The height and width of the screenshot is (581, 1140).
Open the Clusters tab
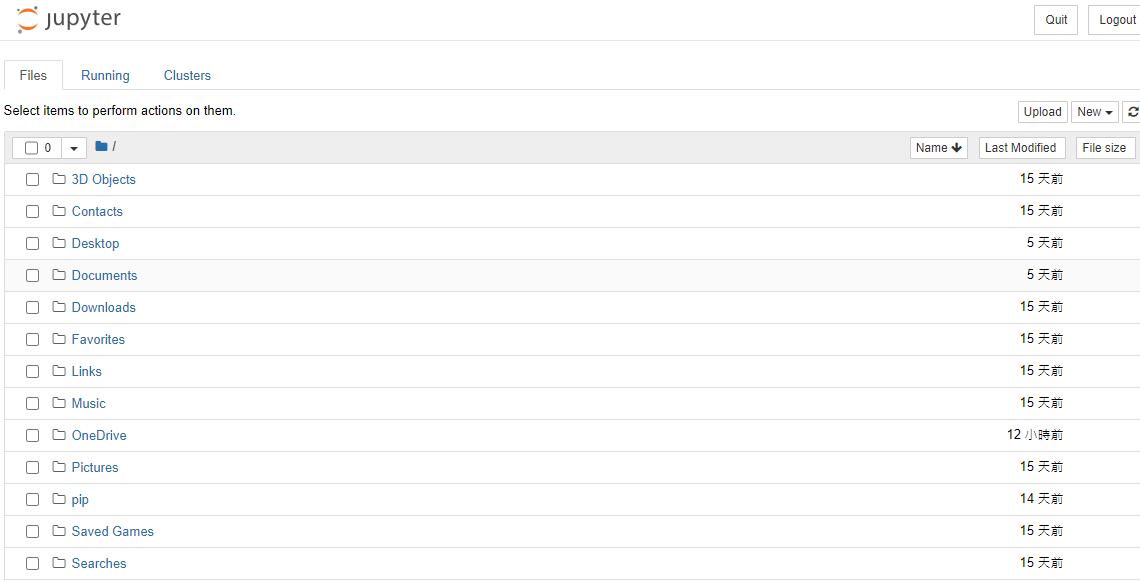point(187,76)
